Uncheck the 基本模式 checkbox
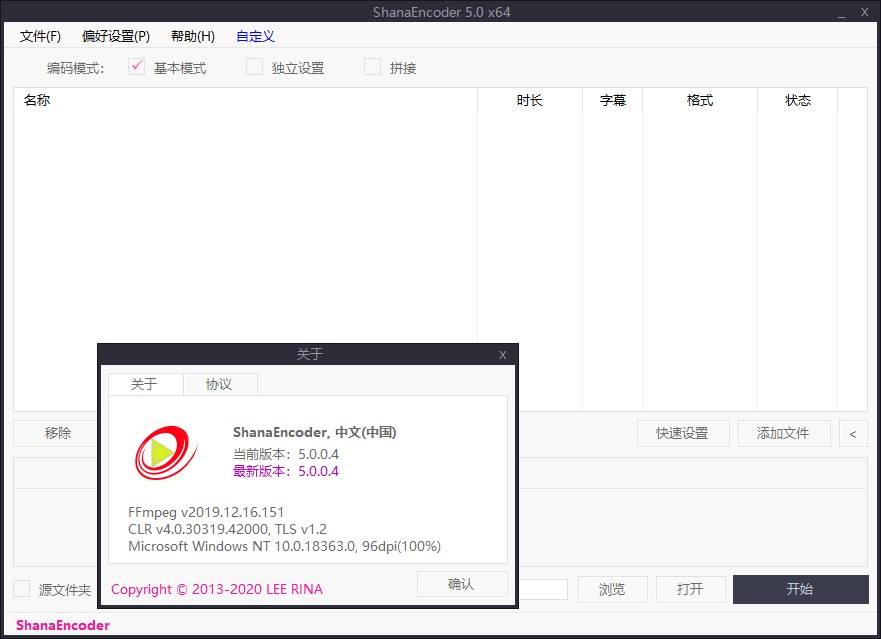Screen dimensions: 881x639 pyautogui.click(x=136, y=67)
